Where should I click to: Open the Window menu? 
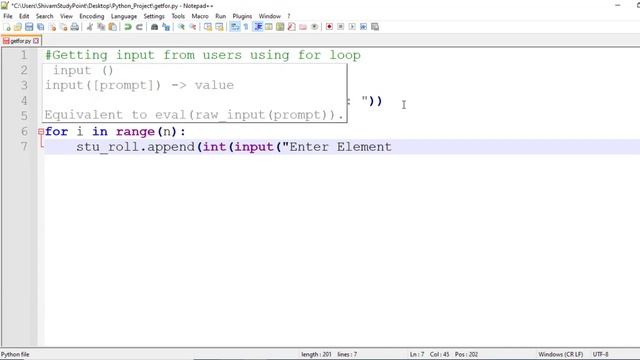[x=270, y=16]
